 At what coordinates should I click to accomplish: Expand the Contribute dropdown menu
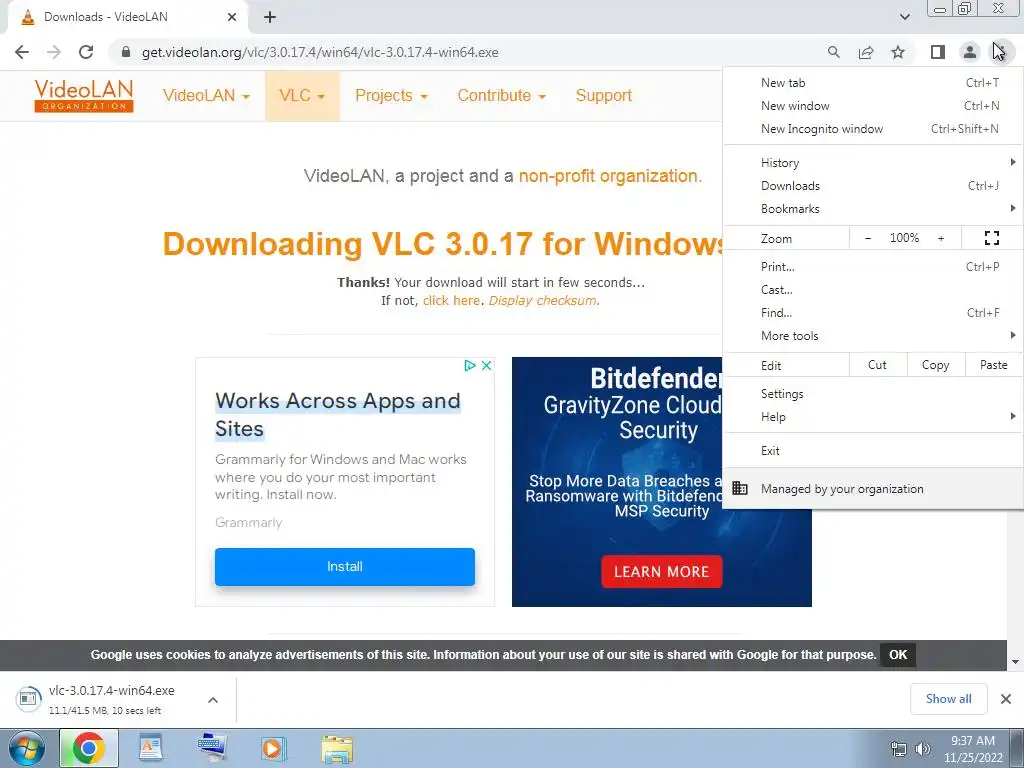click(x=502, y=95)
